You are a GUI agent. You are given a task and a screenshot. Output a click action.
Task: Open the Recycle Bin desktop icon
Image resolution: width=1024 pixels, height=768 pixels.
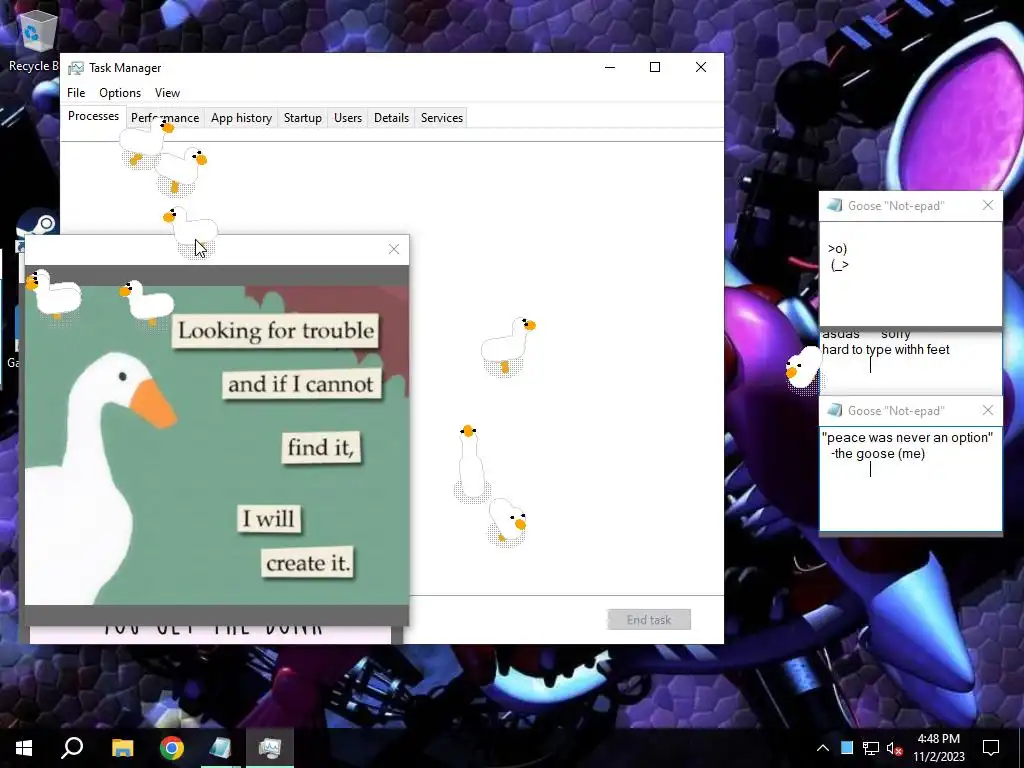click(x=33, y=39)
